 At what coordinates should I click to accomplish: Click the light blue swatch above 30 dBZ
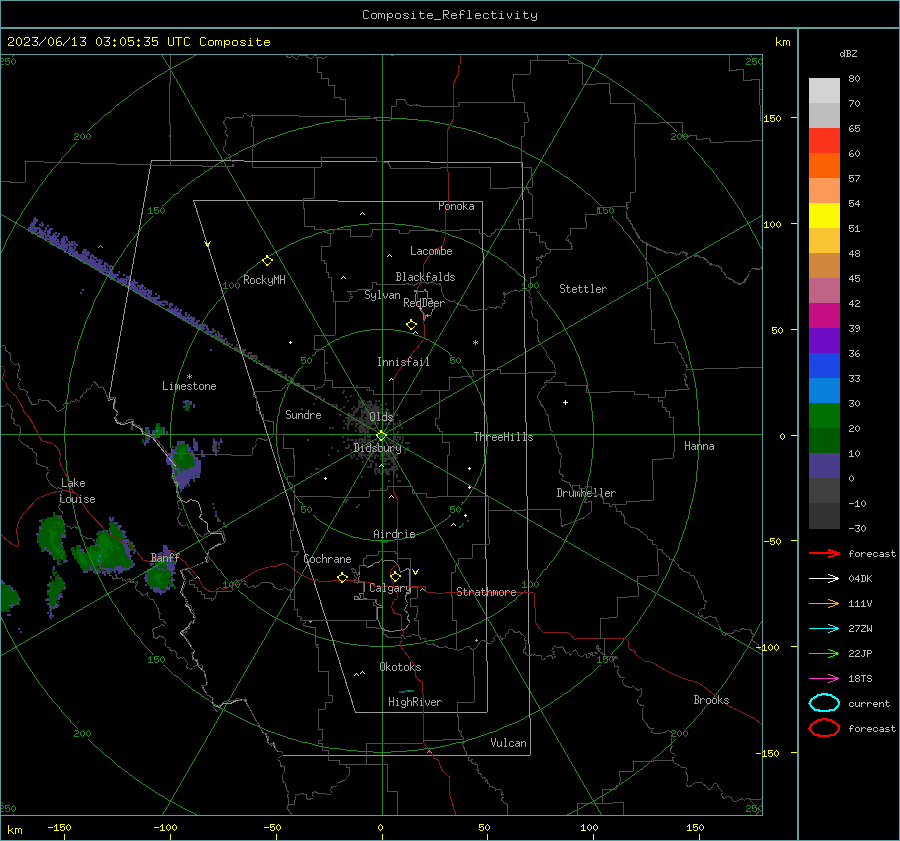pyautogui.click(x=824, y=390)
